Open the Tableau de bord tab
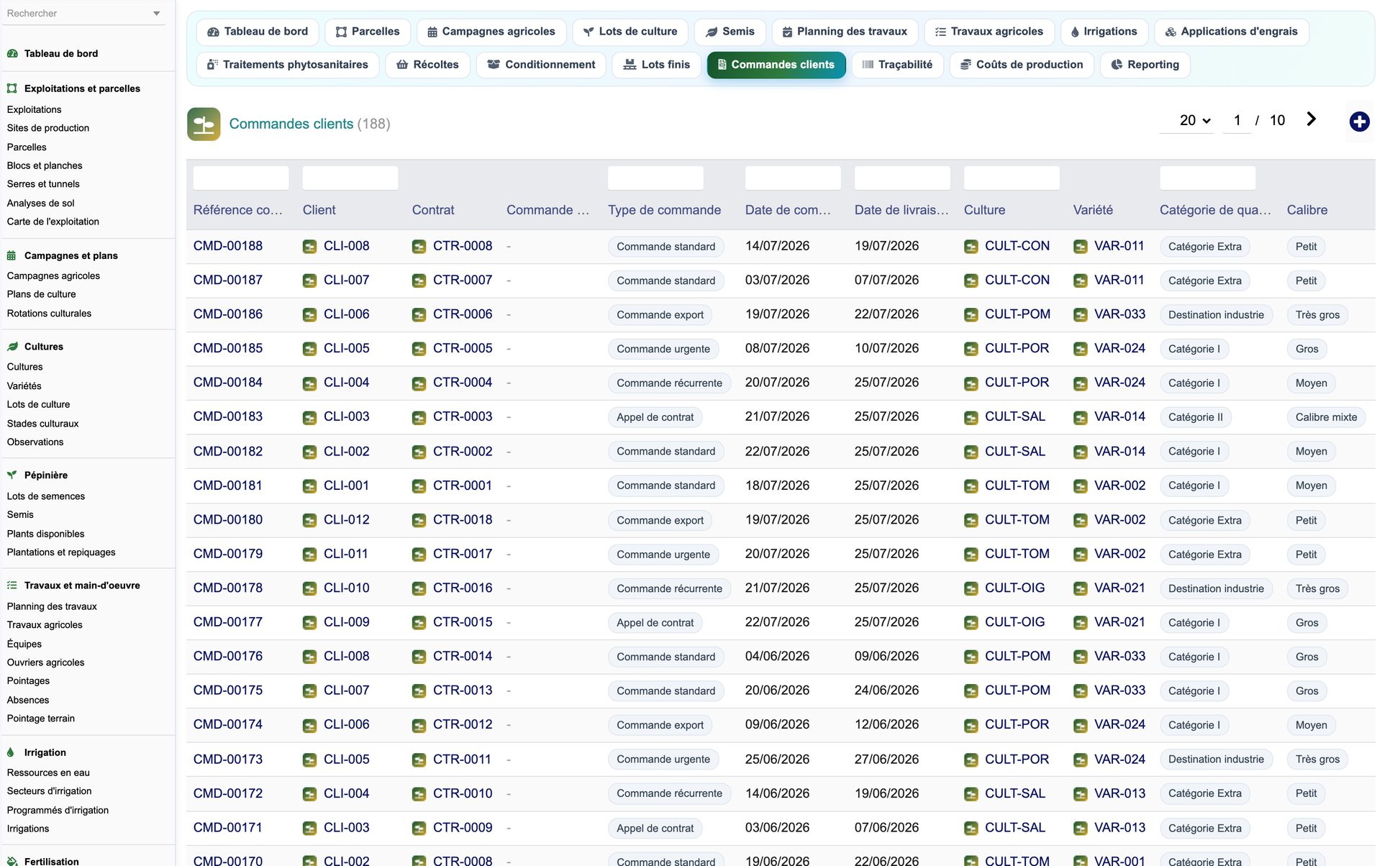This screenshot has height=866, width=1400. coord(258,32)
